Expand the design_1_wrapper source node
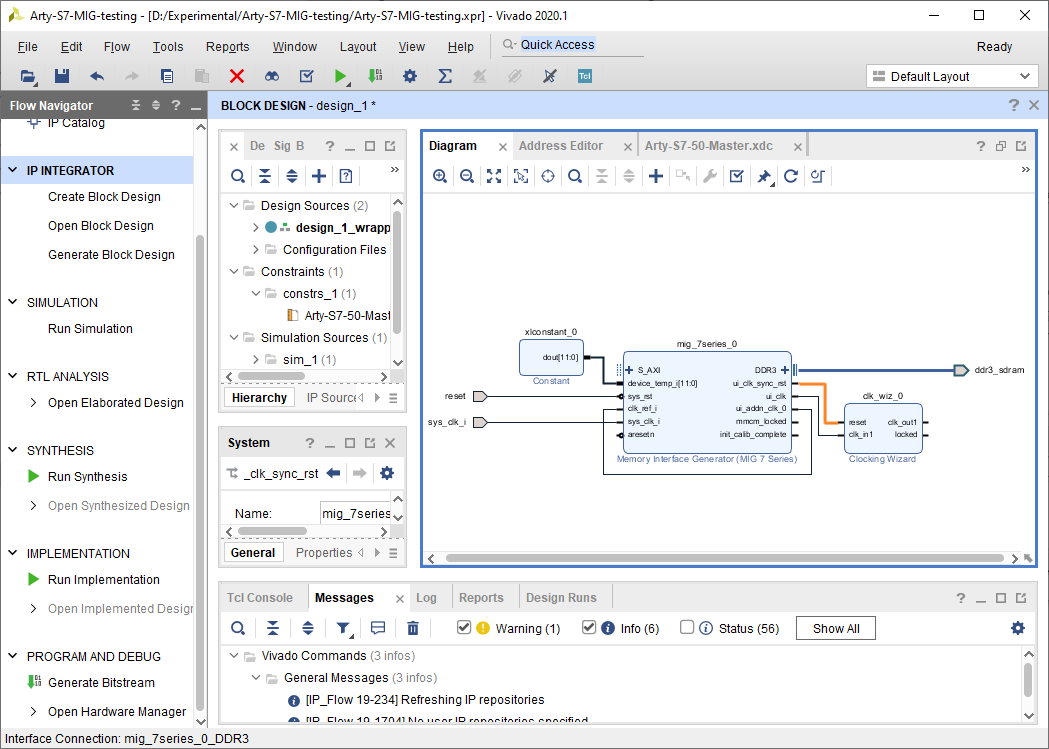The image size is (1049, 749). pyautogui.click(x=256, y=227)
